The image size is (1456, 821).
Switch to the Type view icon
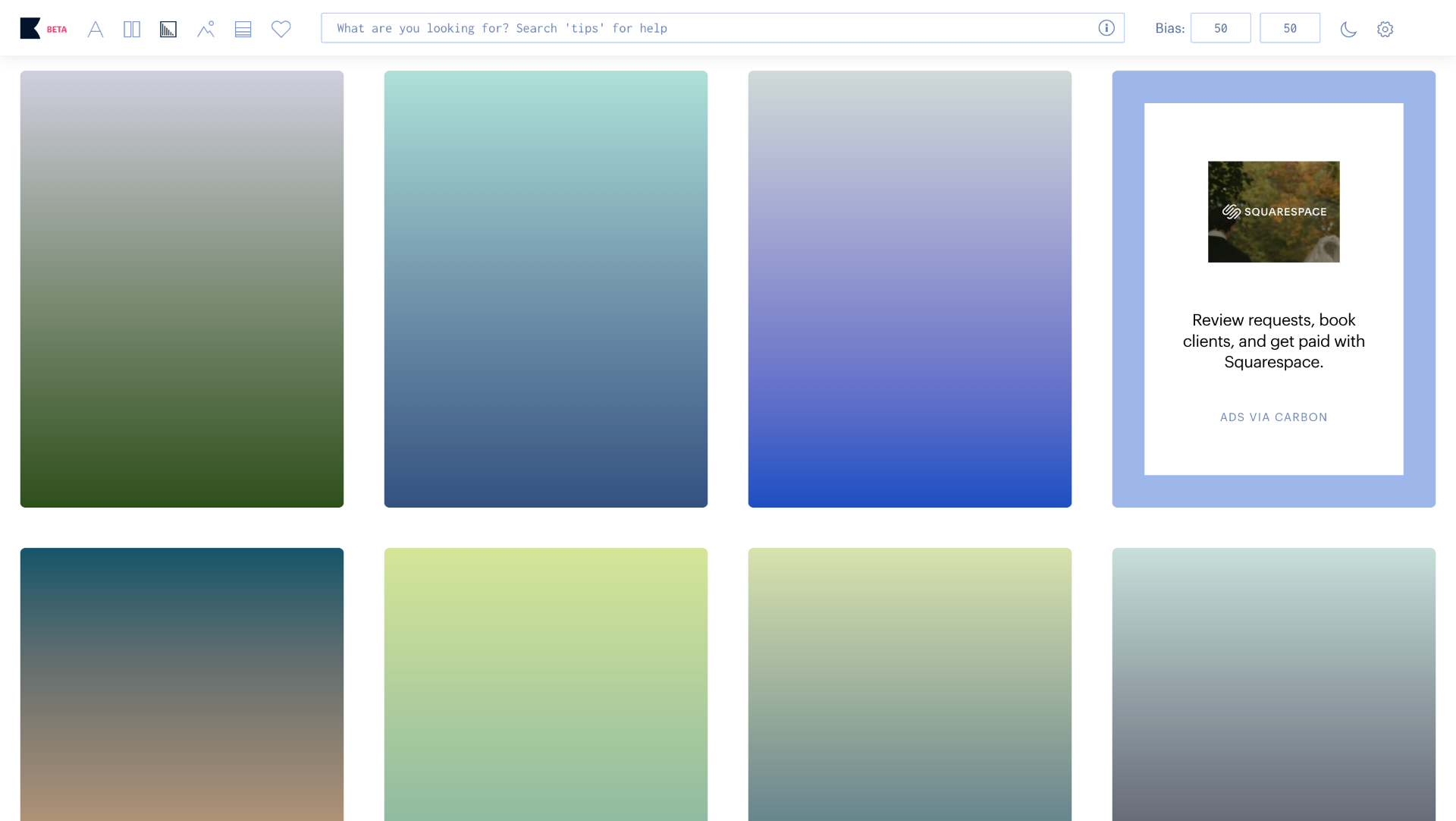point(96,30)
